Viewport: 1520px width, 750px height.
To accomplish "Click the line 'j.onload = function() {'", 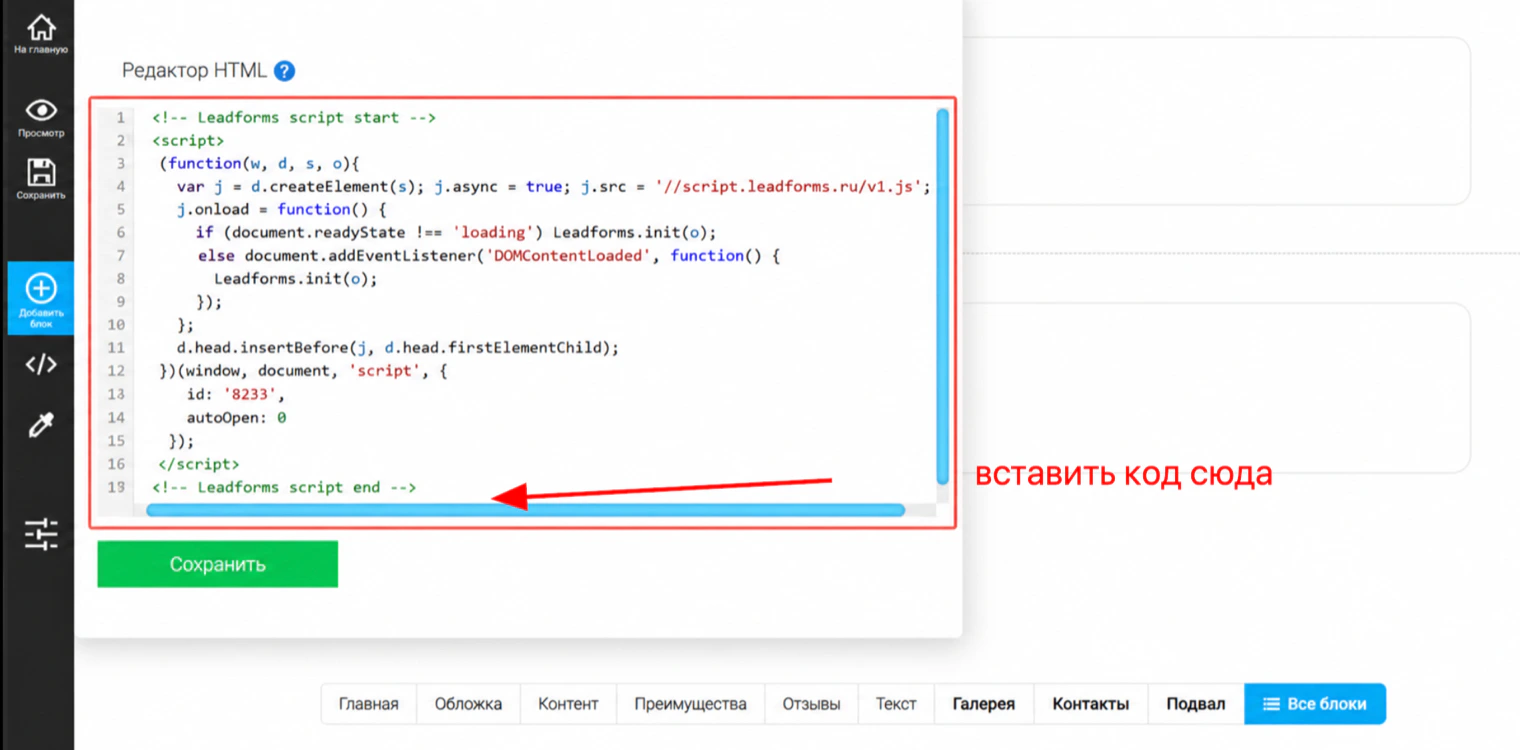I will coord(281,209).
